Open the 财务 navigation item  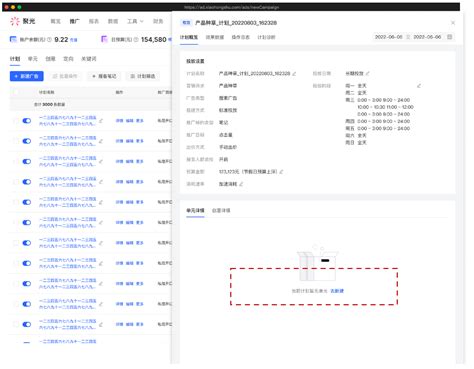click(158, 21)
